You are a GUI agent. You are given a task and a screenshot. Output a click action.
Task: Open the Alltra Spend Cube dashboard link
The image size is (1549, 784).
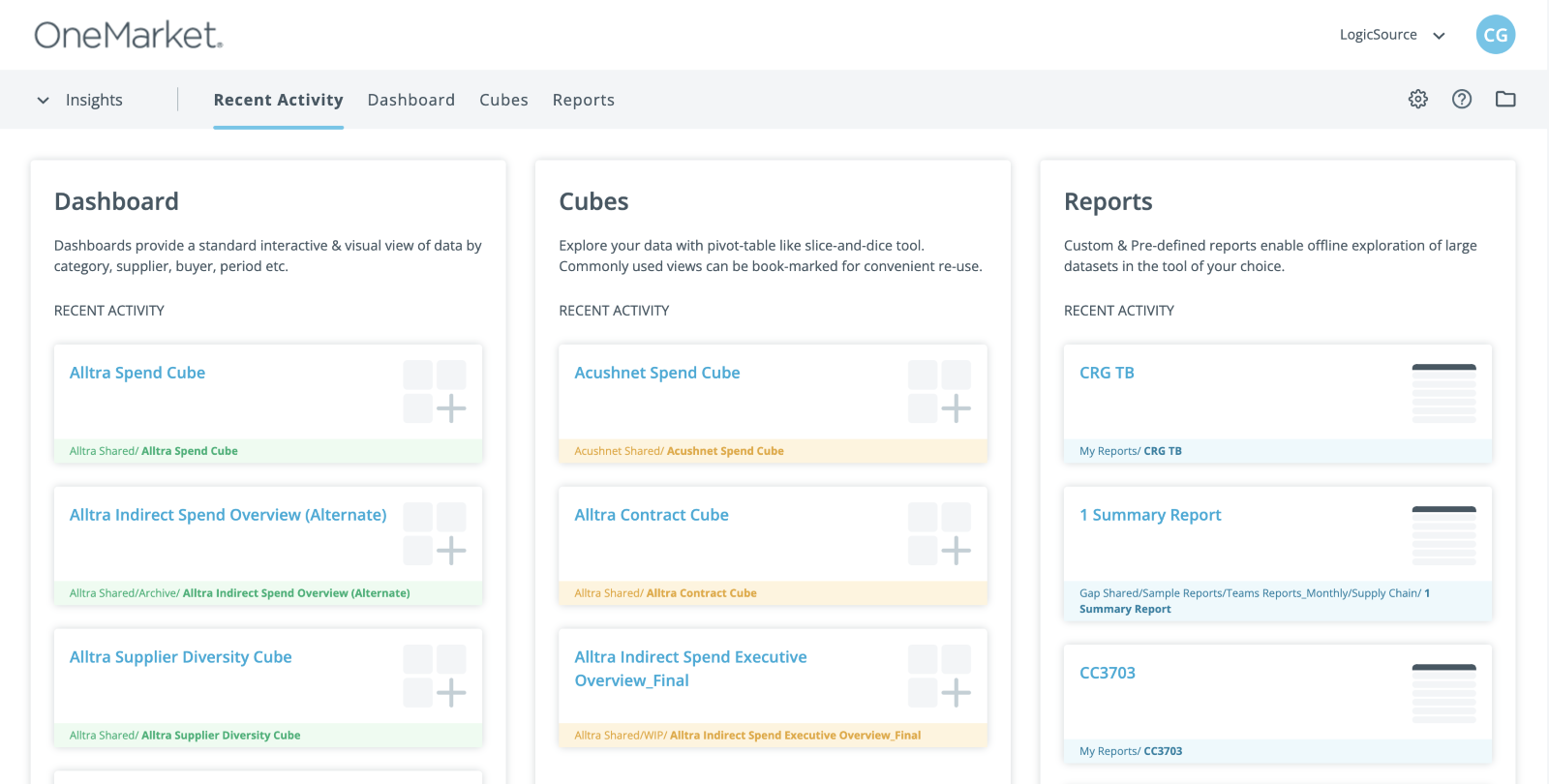pyautogui.click(x=137, y=373)
